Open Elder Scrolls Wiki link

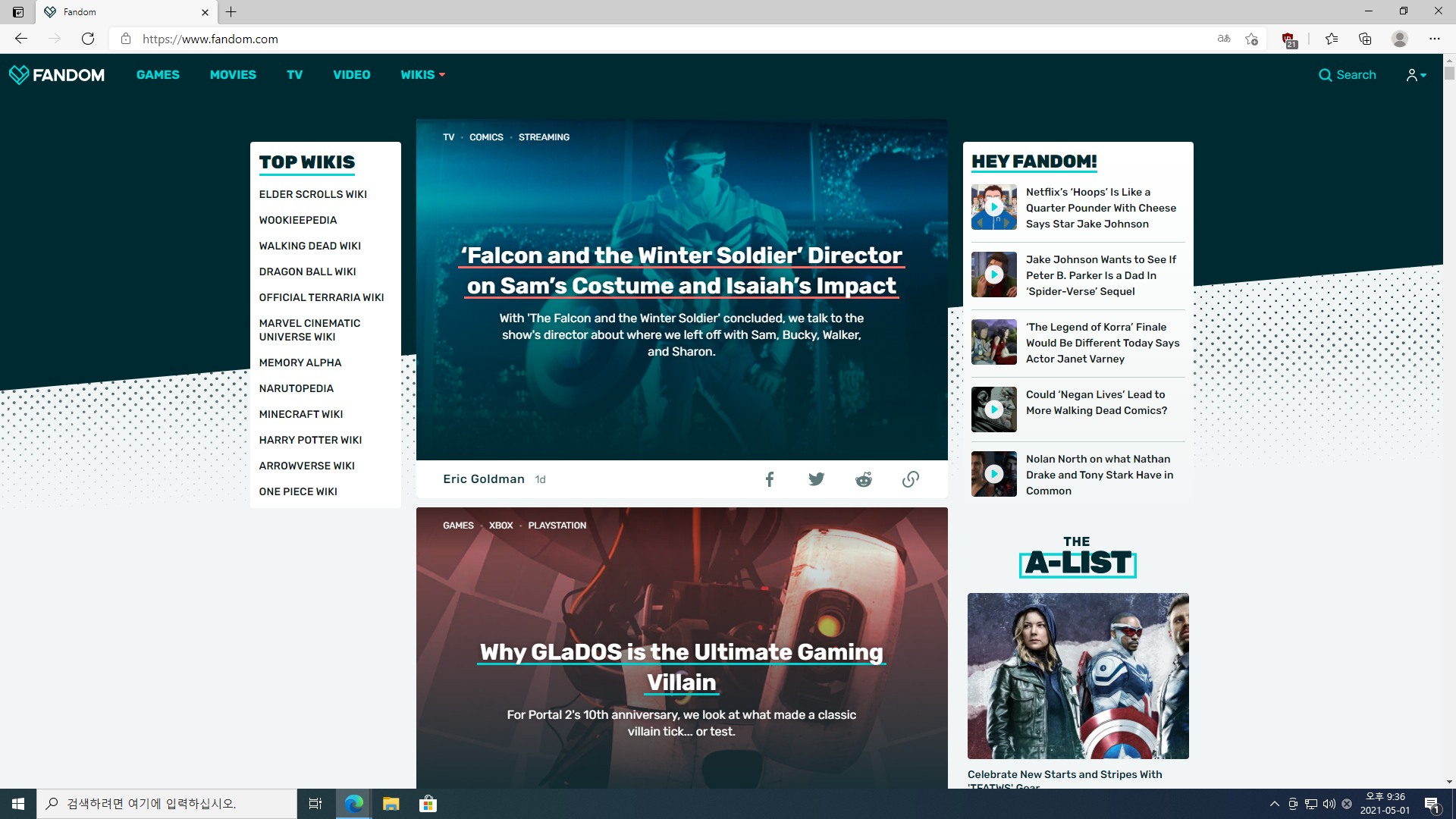coord(312,194)
